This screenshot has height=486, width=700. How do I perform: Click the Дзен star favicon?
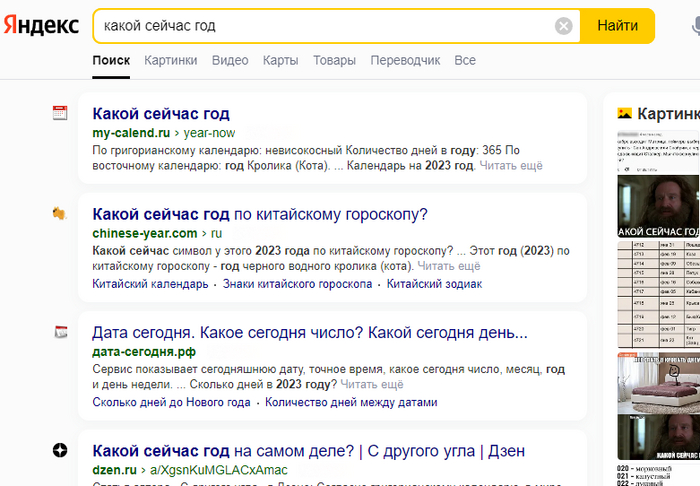click(60, 450)
